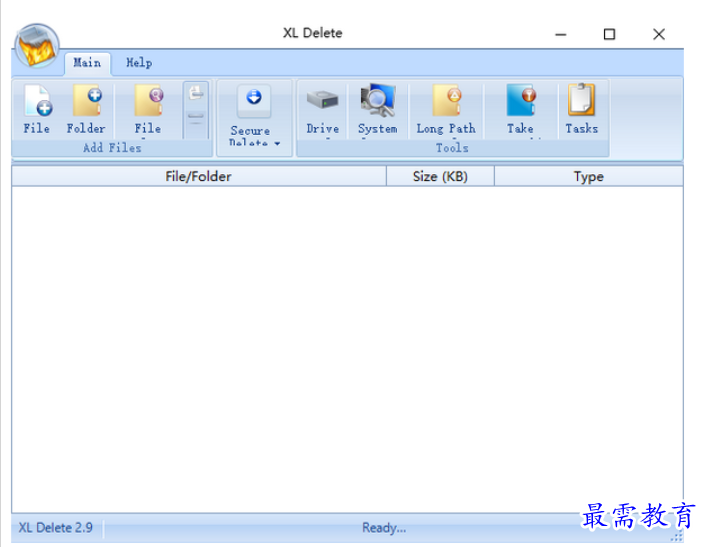Click the Secure Delete arrow button
Viewport: 704px width, 547px height.
point(254,101)
